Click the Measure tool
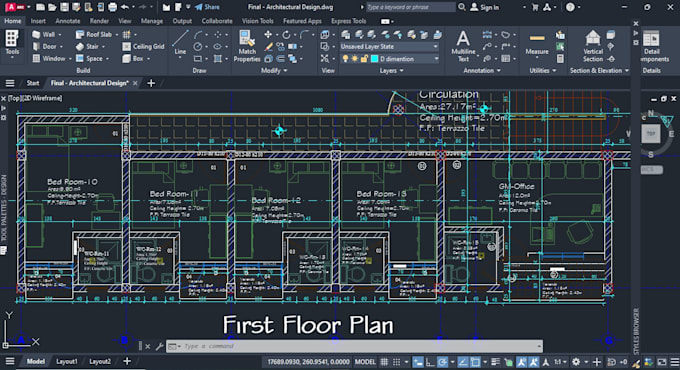Screen dimensions: 680x370 [537, 44]
